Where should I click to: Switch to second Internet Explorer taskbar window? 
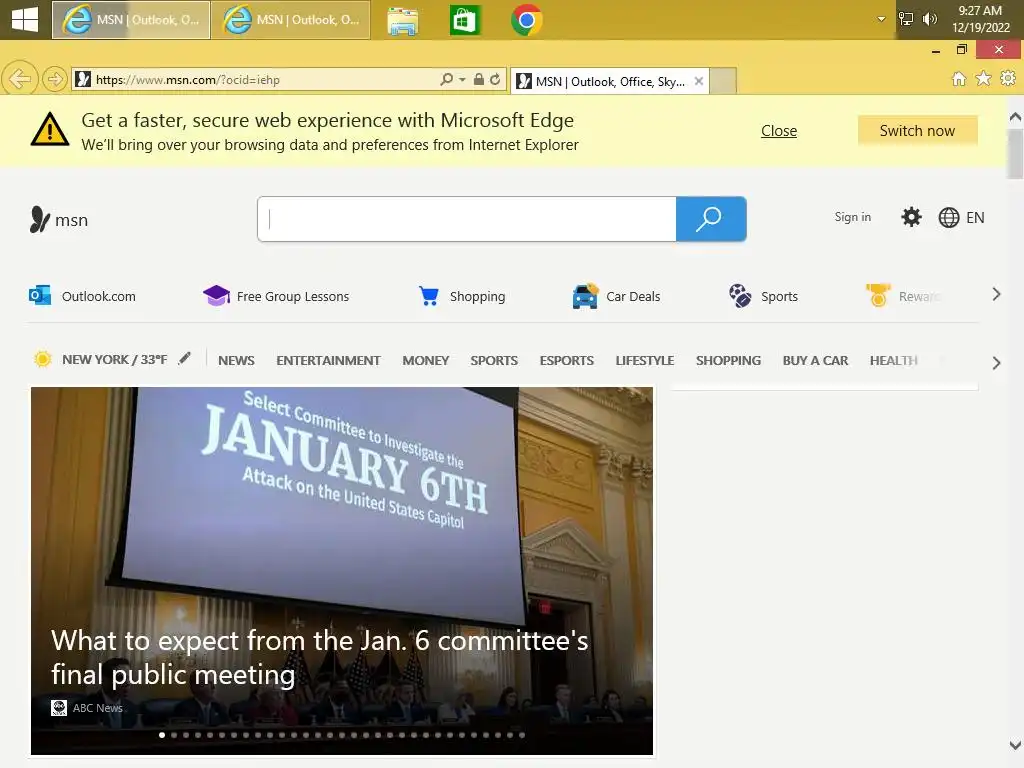[291, 20]
